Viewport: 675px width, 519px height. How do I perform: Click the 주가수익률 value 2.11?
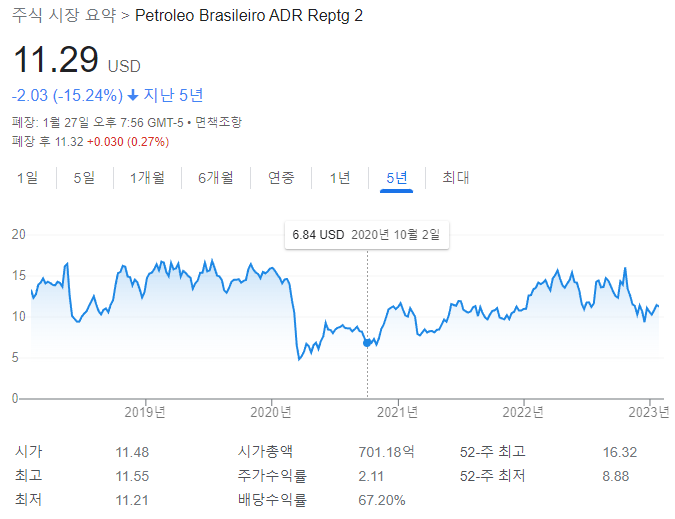371,476
